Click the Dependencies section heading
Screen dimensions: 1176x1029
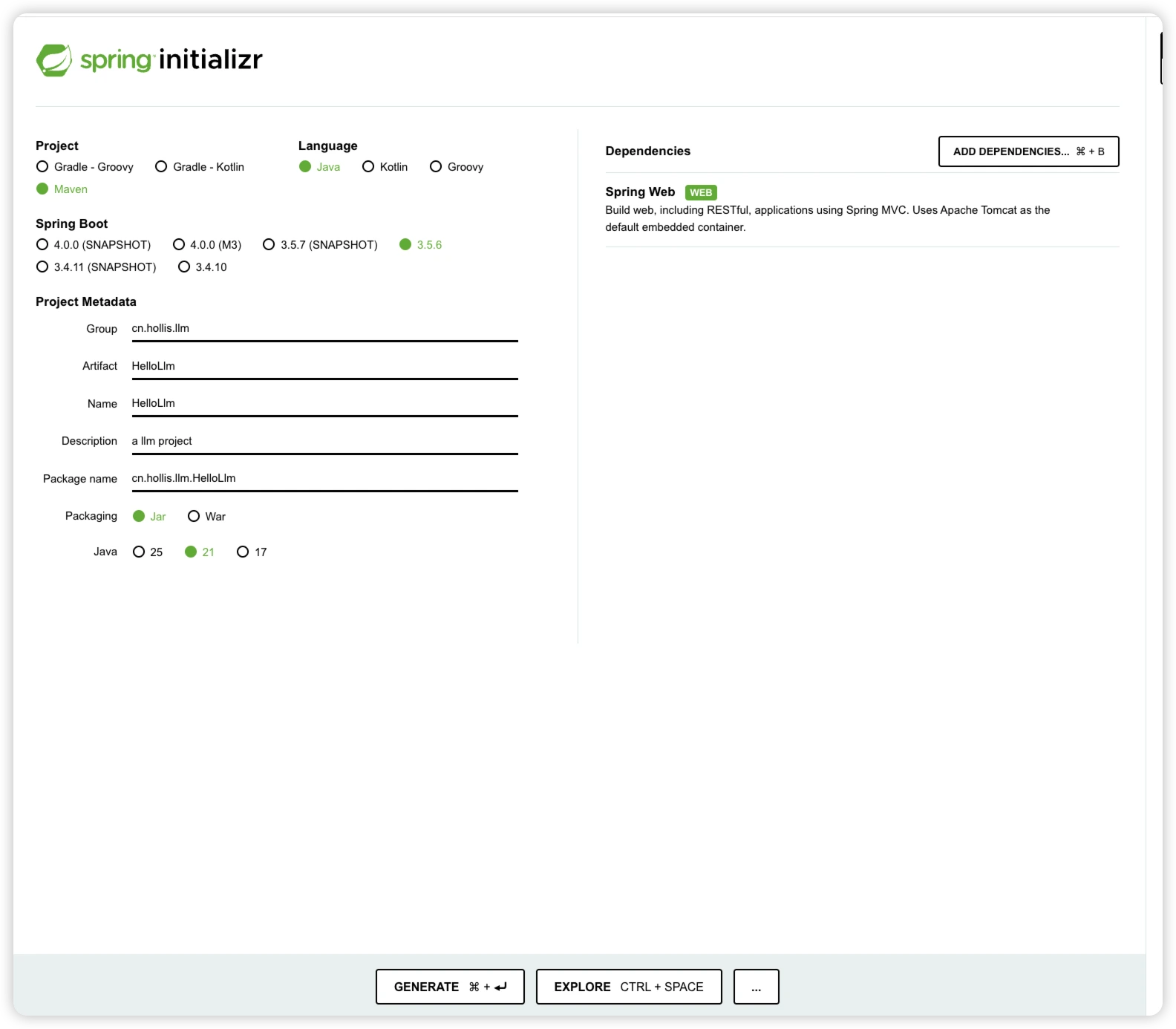click(648, 151)
